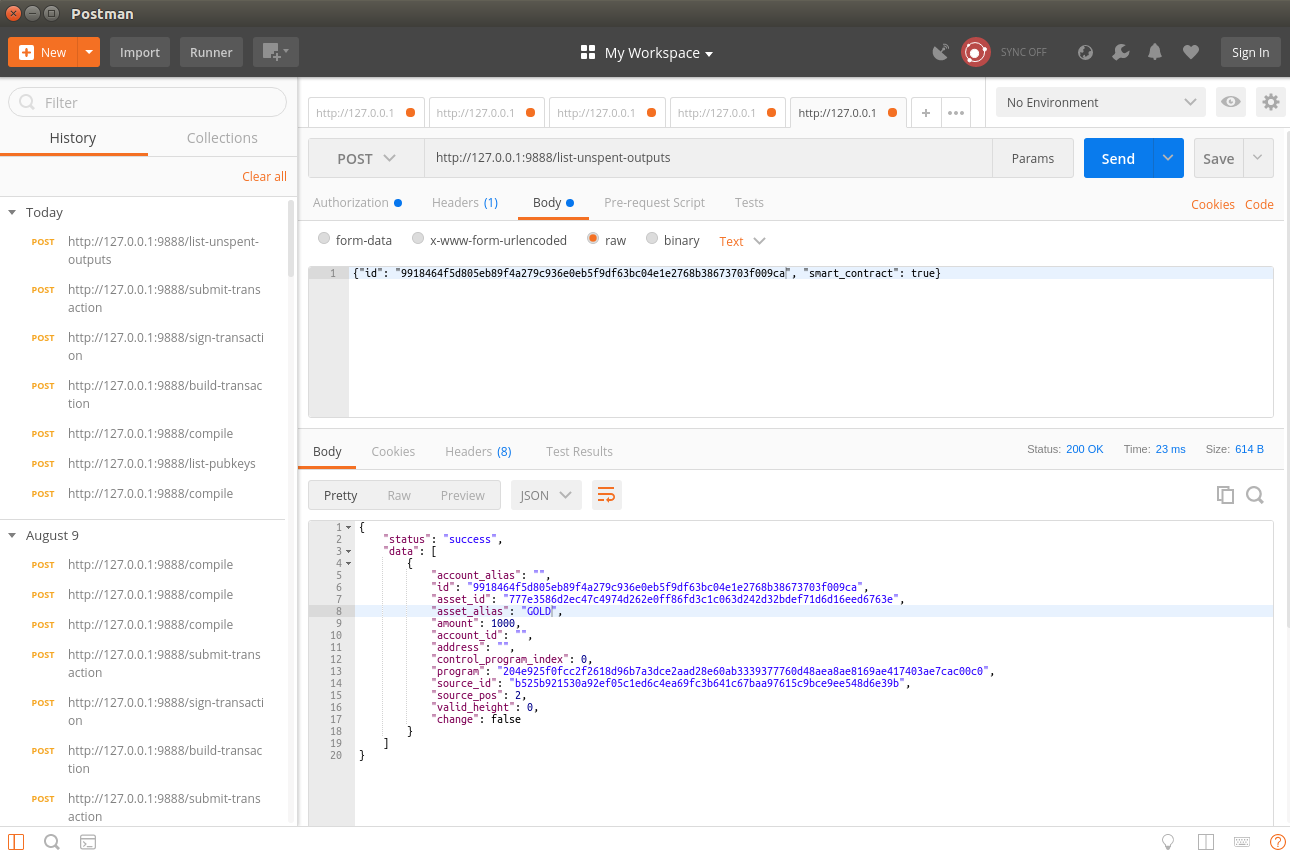This screenshot has height=857, width=1290.
Task: Open the manage environments gear icon
Action: tap(1271, 102)
